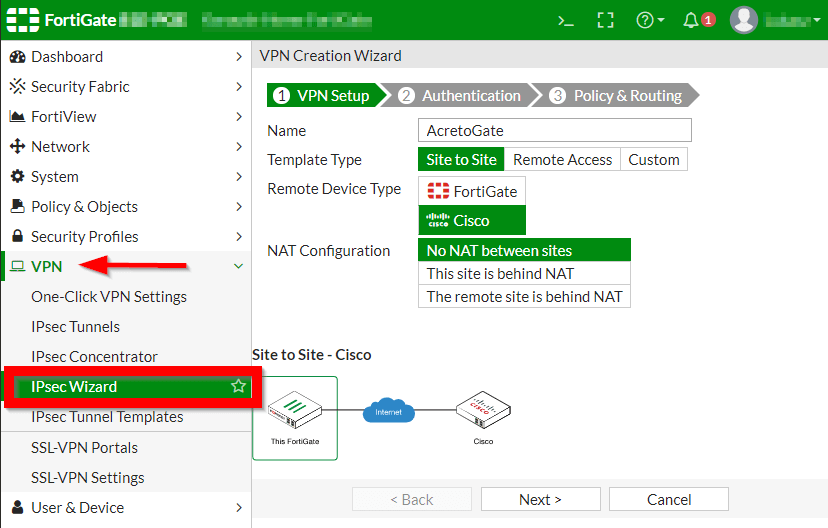The image size is (828, 528).
Task: Click the Cancel button
Action: 669,499
